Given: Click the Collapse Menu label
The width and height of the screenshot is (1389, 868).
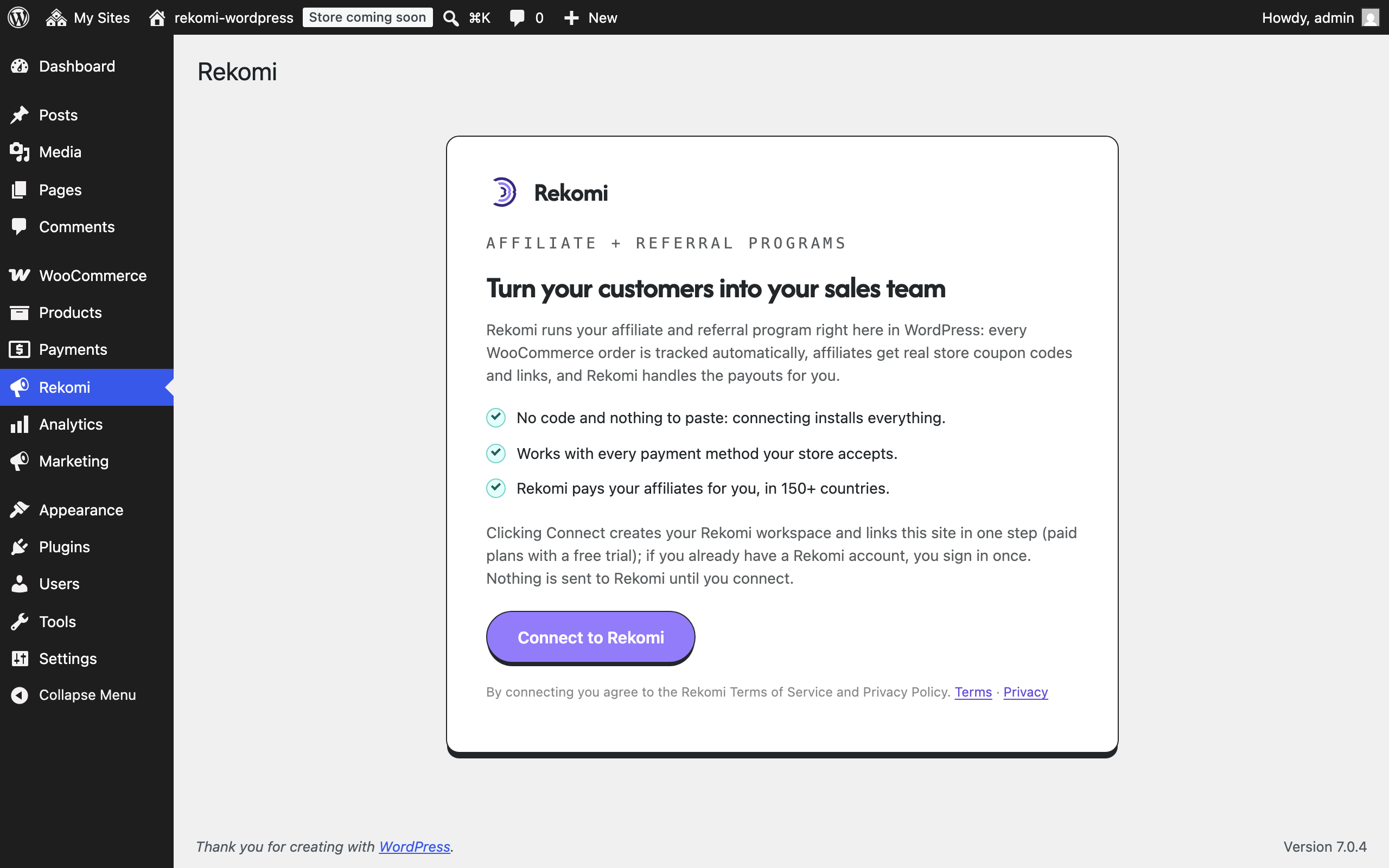Looking at the screenshot, I should click(87, 695).
